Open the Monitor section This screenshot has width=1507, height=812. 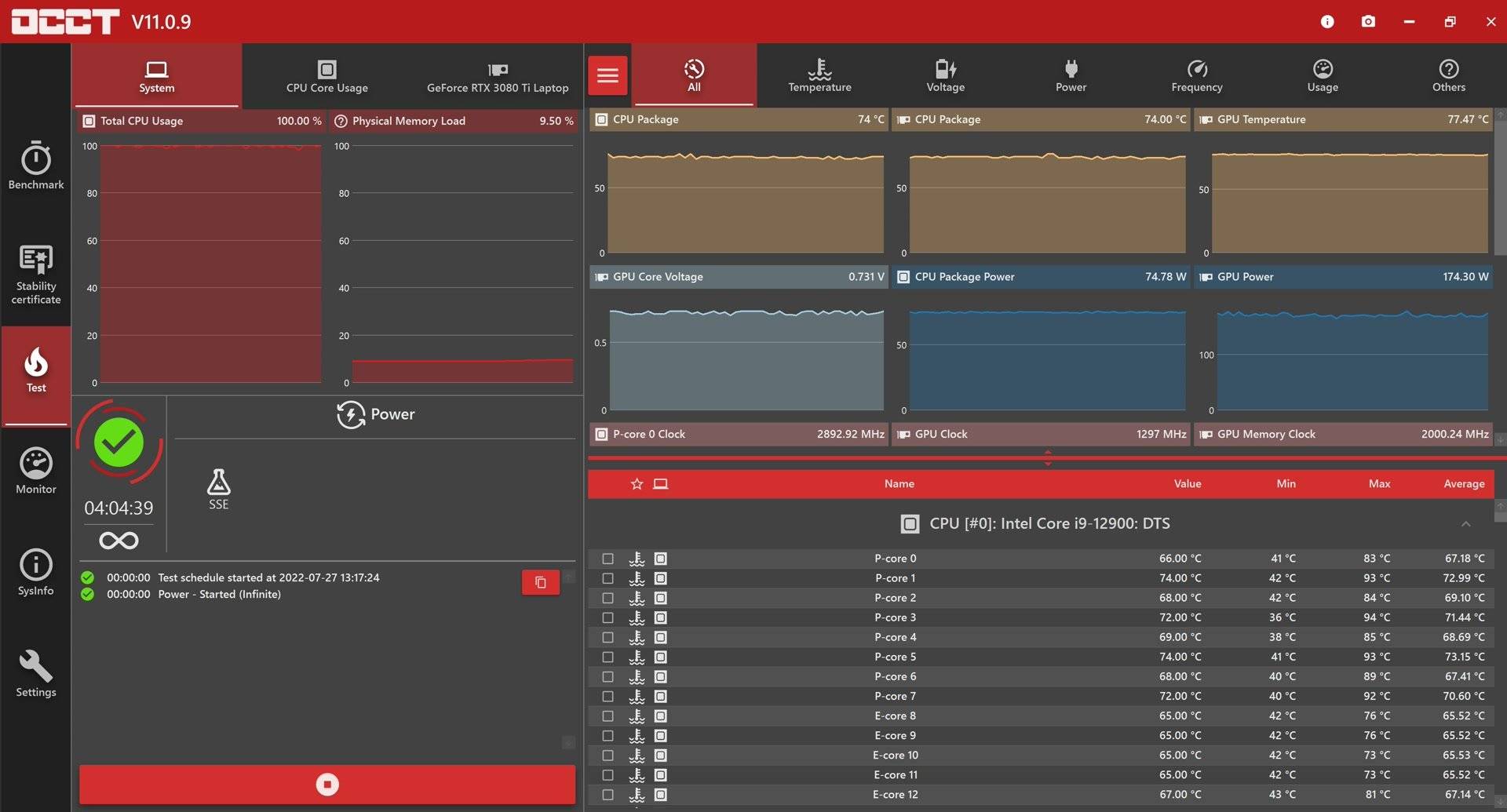coord(36,471)
